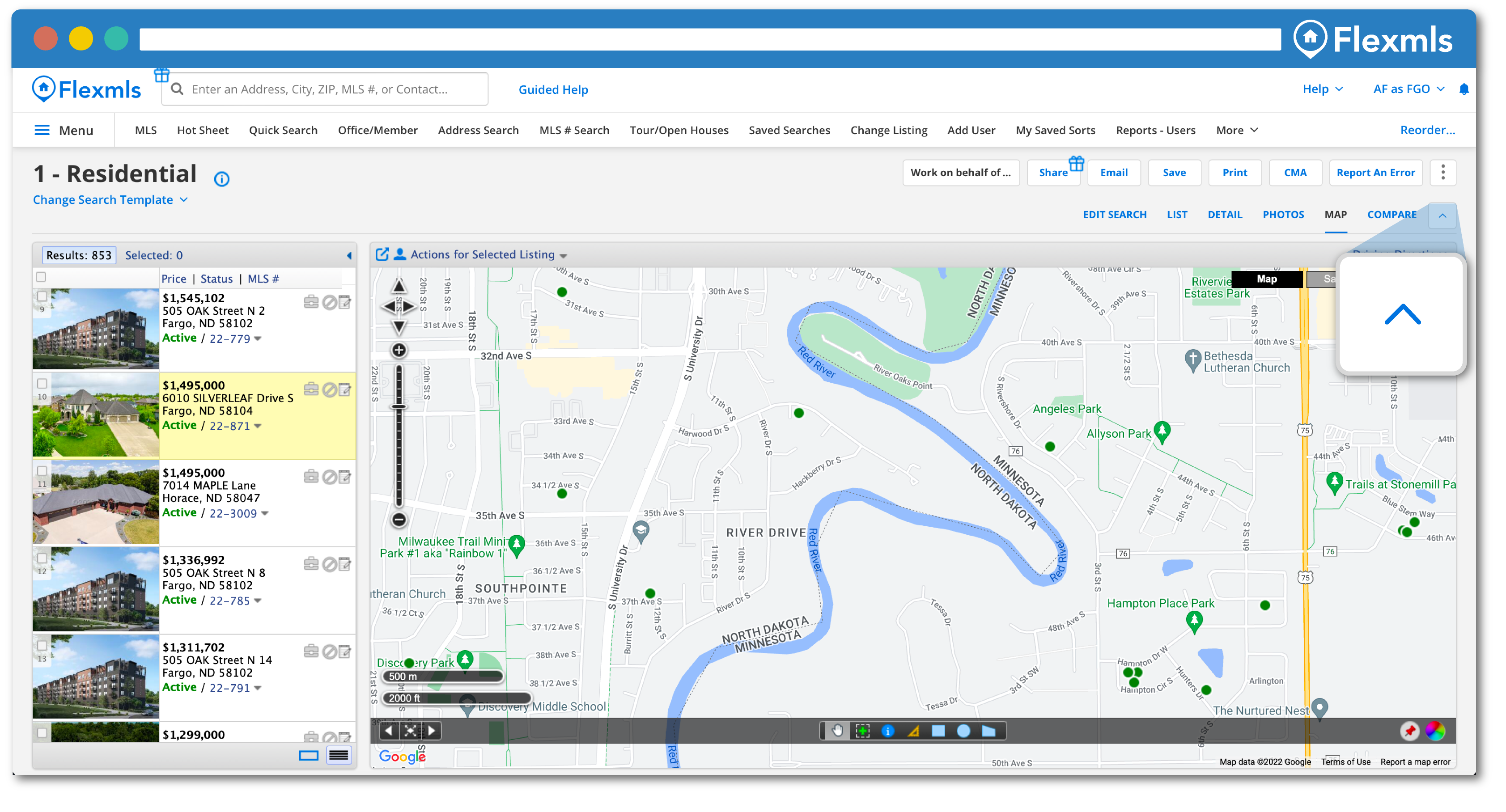Select the rectangle shape drawing tool
Image resolution: width=1506 pixels, height=812 pixels.
pos(938,731)
